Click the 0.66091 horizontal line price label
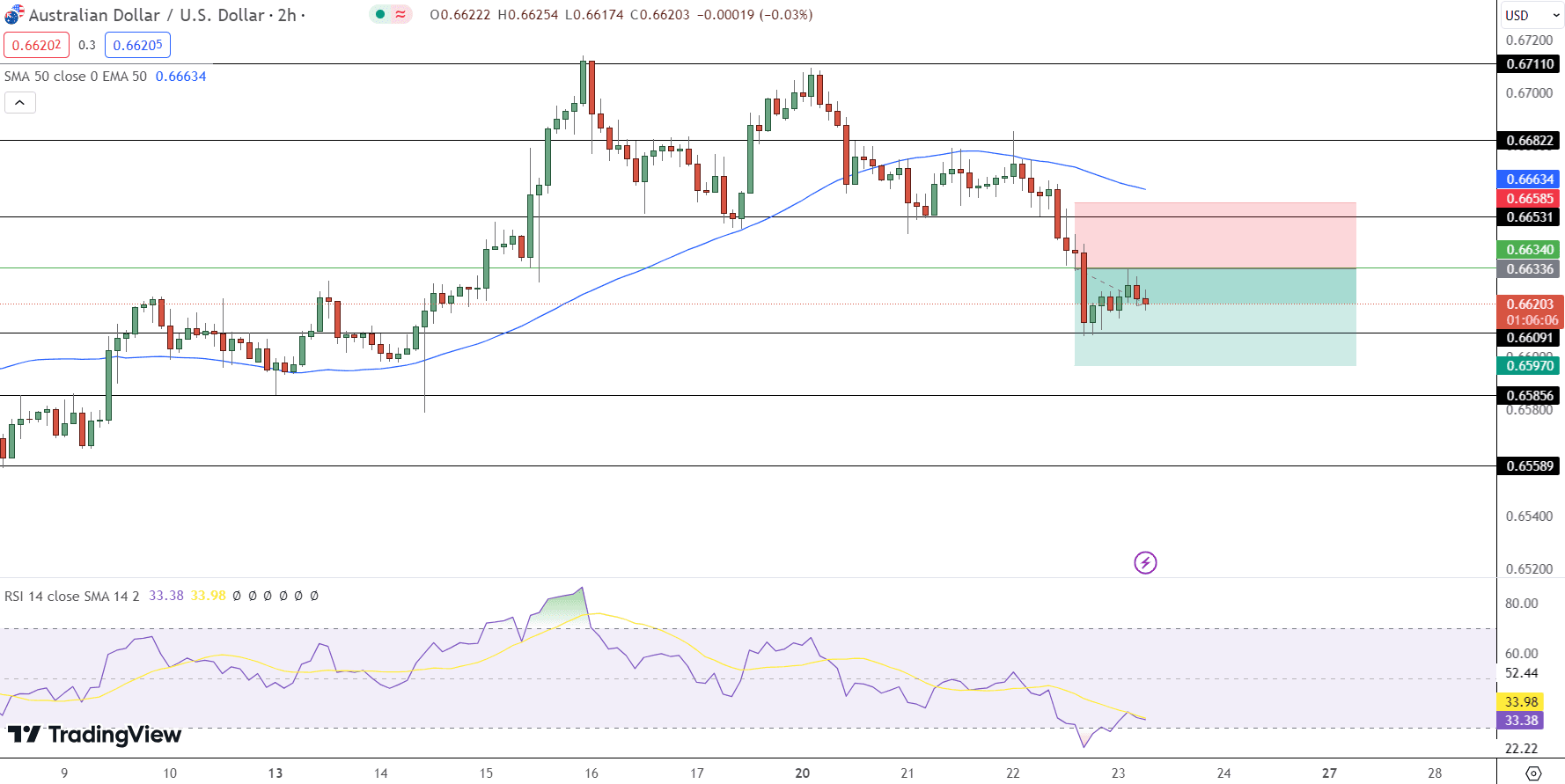This screenshot has width=1565, height=784. click(x=1530, y=338)
